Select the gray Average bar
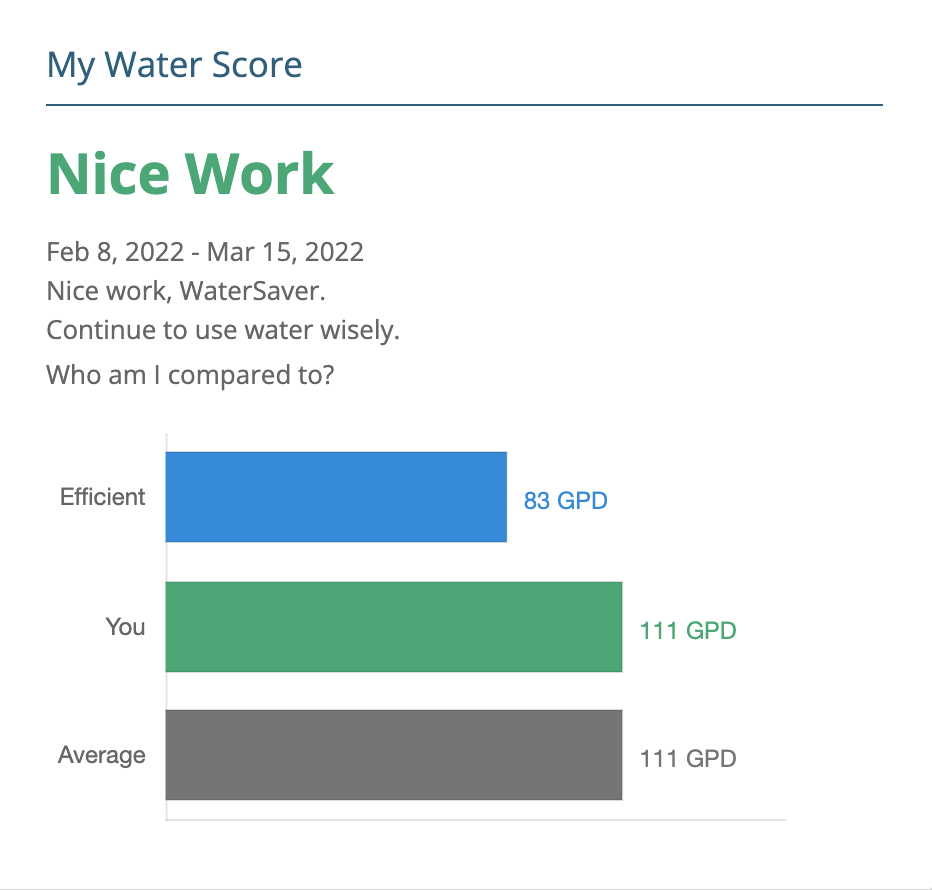932x890 pixels. [x=393, y=755]
